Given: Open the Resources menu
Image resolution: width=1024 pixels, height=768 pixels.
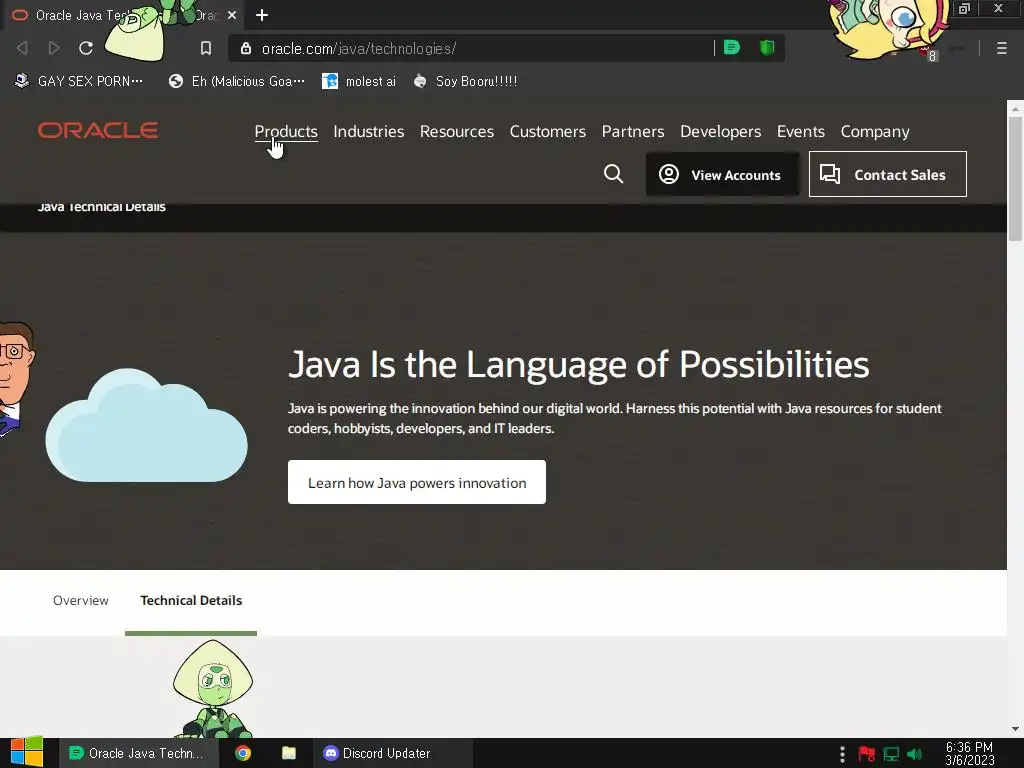Looking at the screenshot, I should [457, 131].
